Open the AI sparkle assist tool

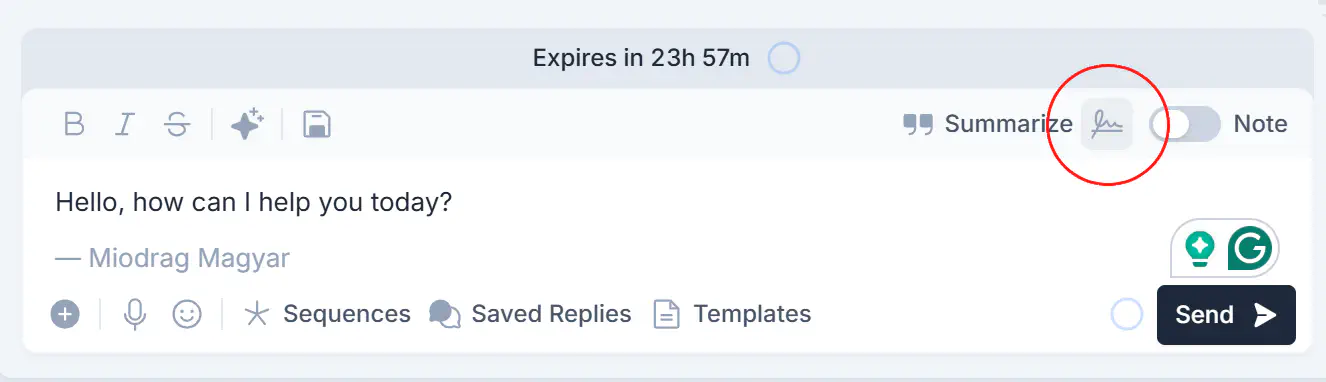point(247,125)
